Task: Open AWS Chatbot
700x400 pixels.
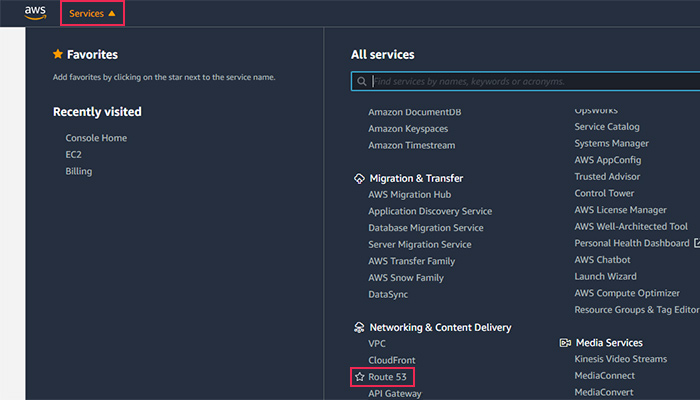Action: pyautogui.click(x=602, y=260)
